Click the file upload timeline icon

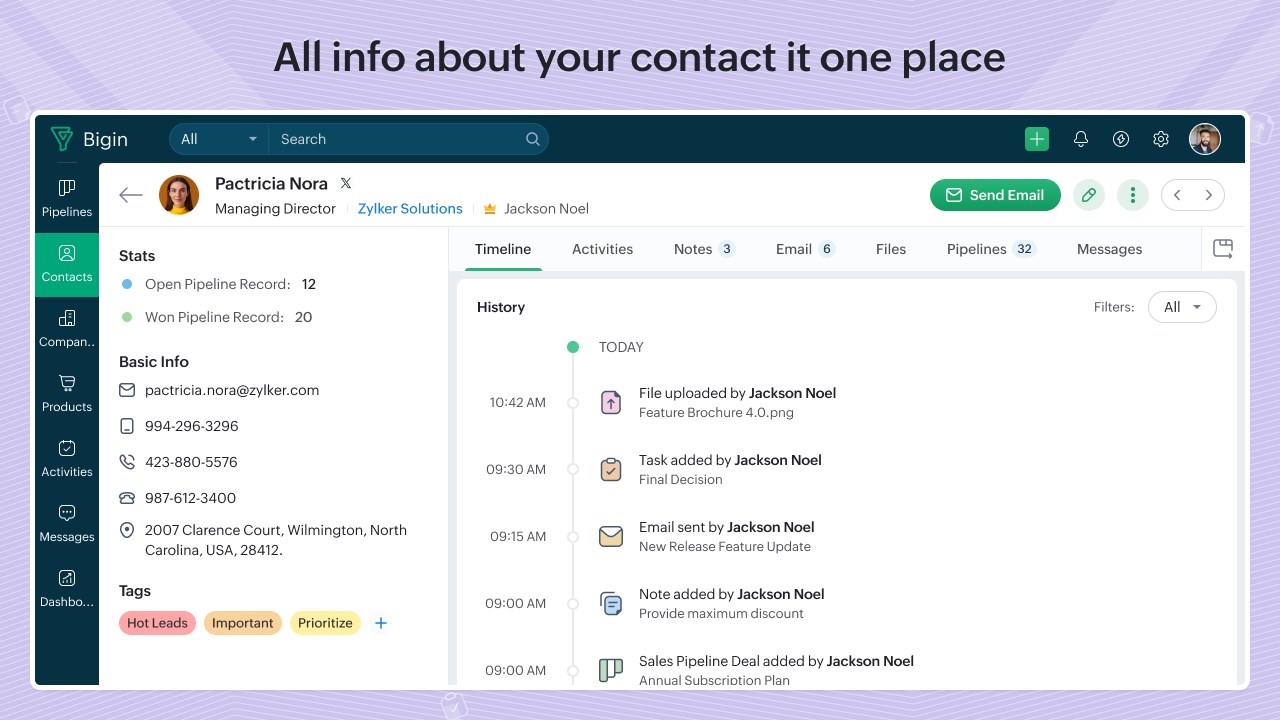[611, 402]
